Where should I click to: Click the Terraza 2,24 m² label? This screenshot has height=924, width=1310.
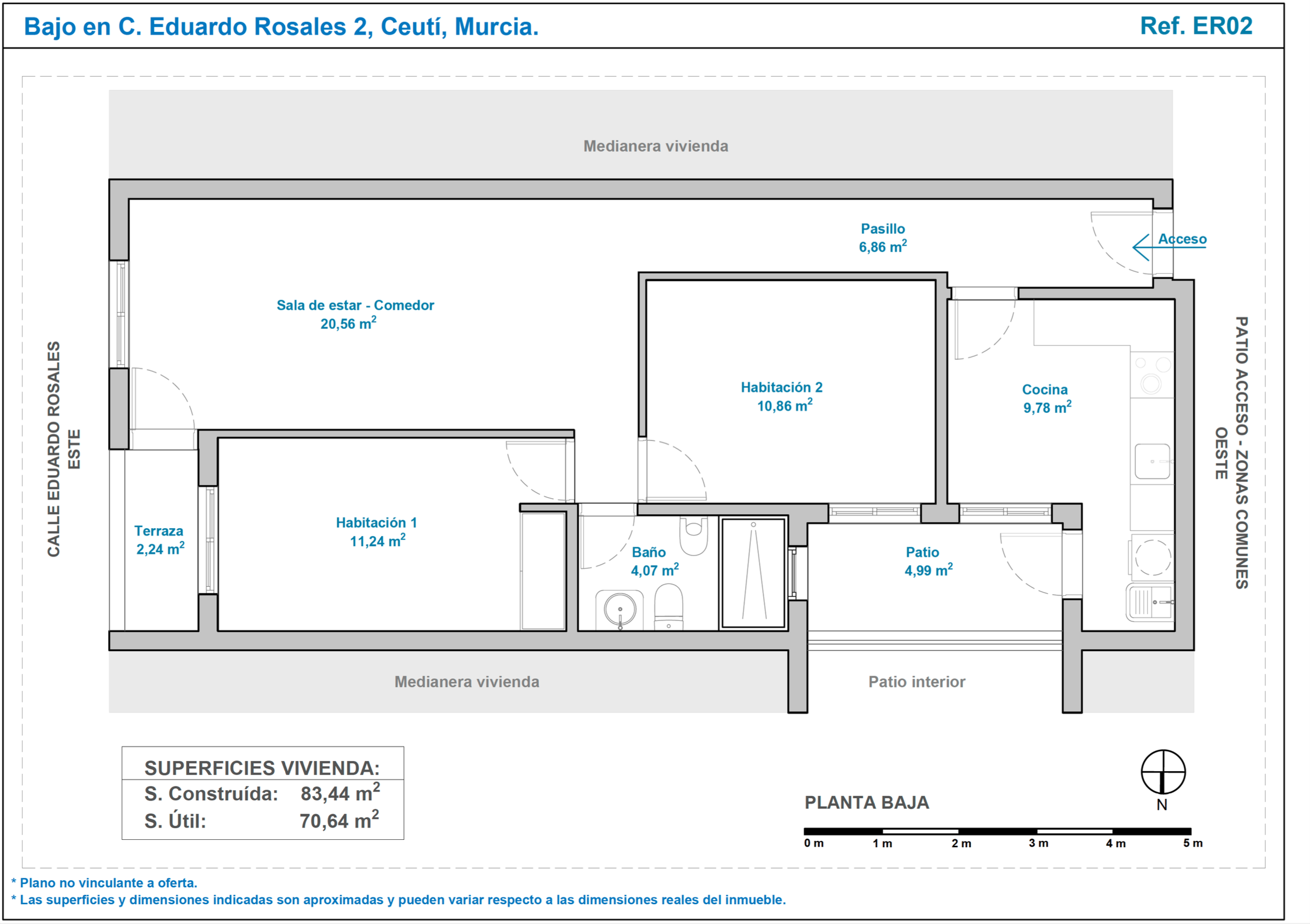[x=159, y=540]
